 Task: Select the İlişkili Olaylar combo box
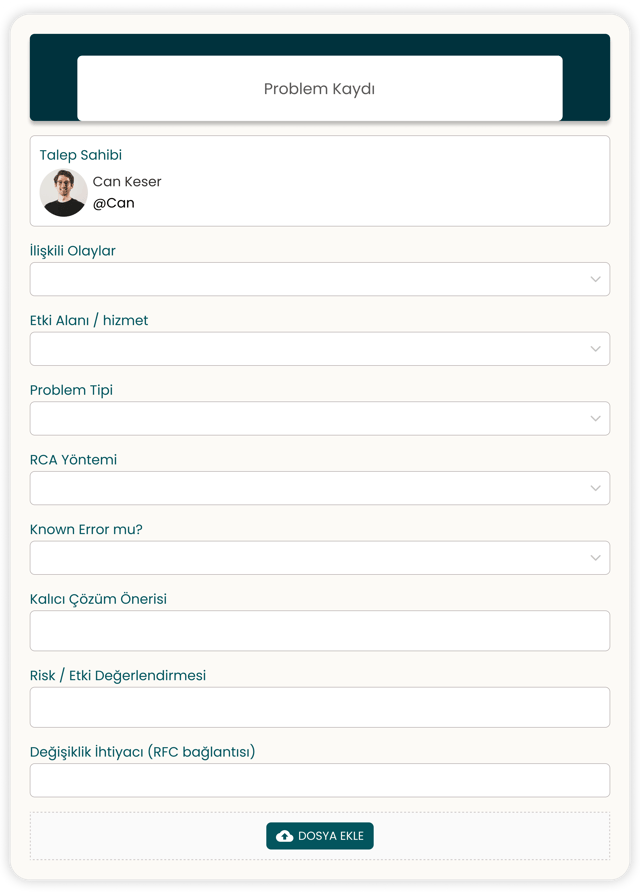pos(300,280)
